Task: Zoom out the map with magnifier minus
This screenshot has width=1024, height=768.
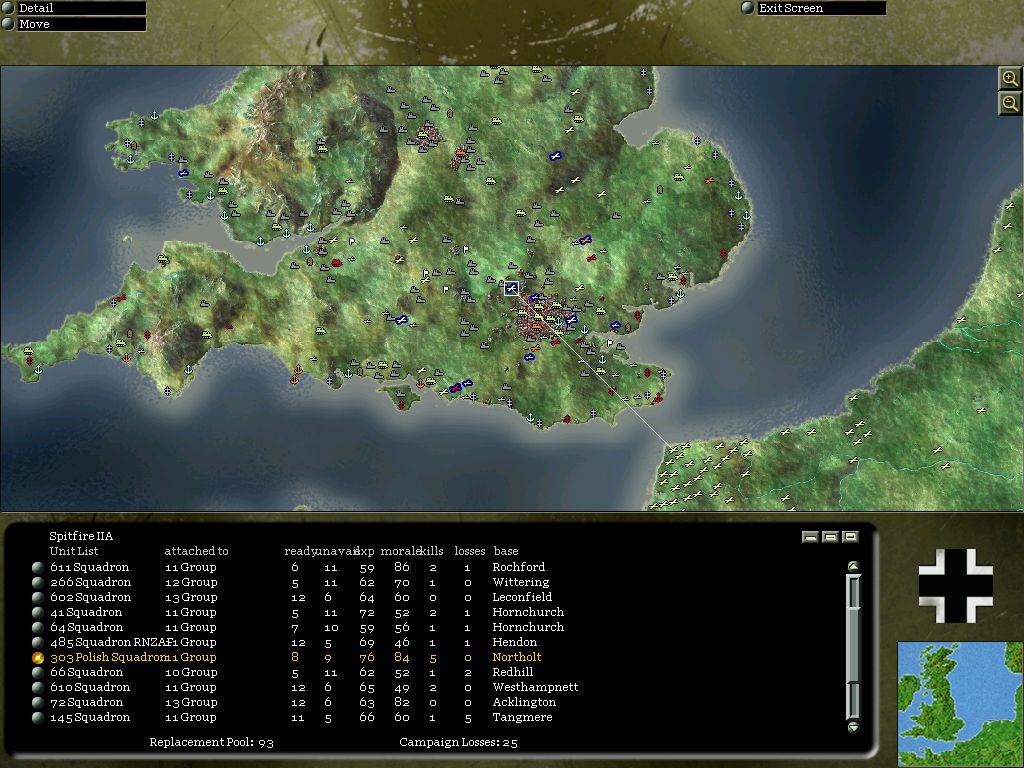Action: pyautogui.click(x=1010, y=103)
